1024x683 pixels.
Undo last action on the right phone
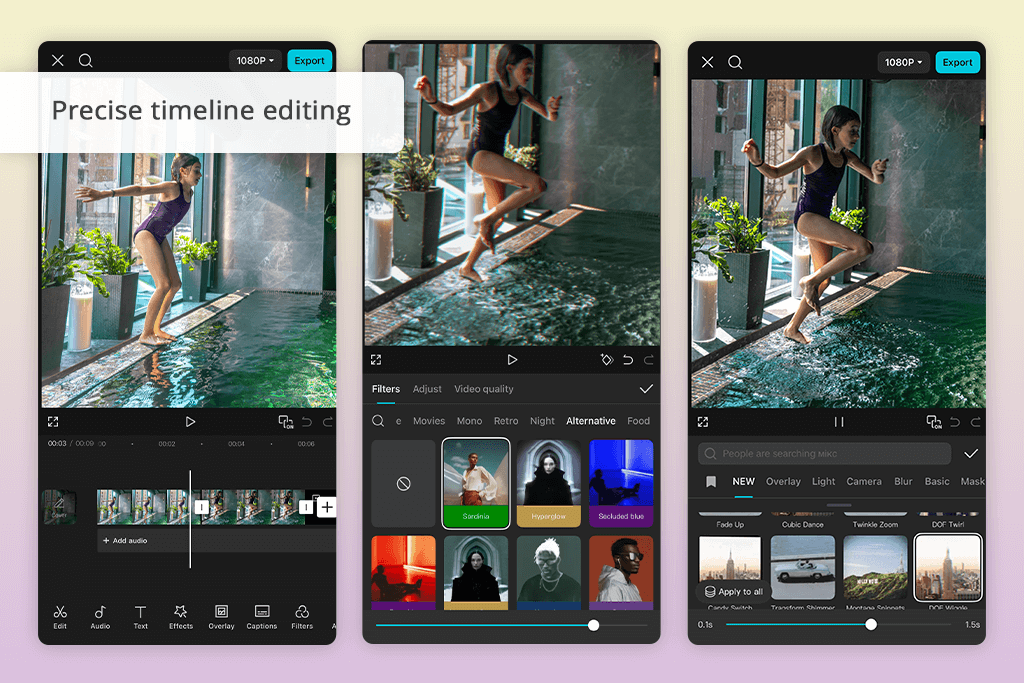tap(955, 422)
